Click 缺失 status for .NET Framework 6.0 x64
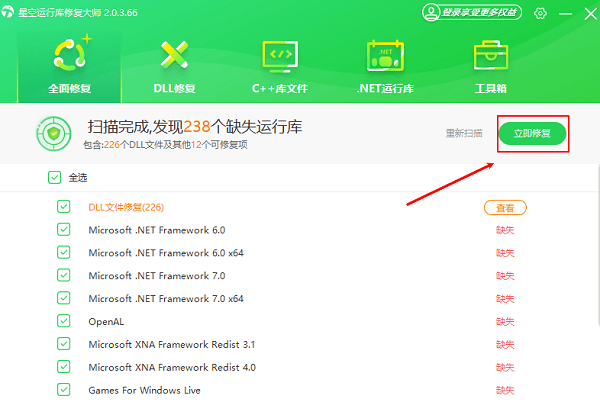This screenshot has height=402, width=600. 505,253
